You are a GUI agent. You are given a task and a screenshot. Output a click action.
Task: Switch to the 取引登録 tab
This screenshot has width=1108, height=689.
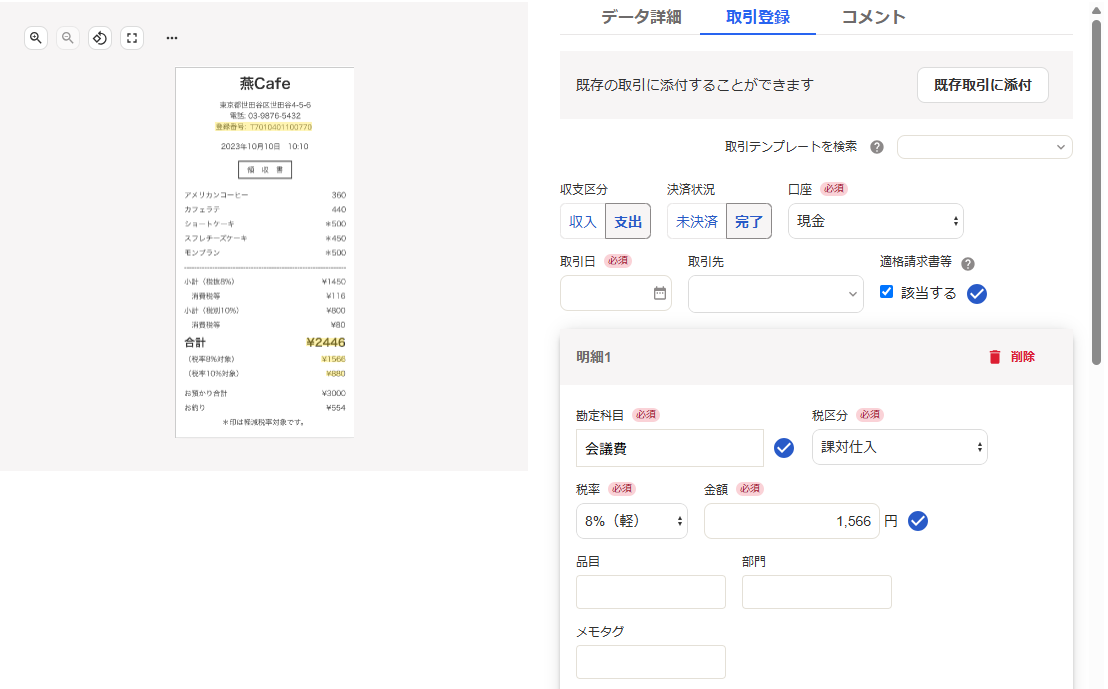(x=758, y=17)
